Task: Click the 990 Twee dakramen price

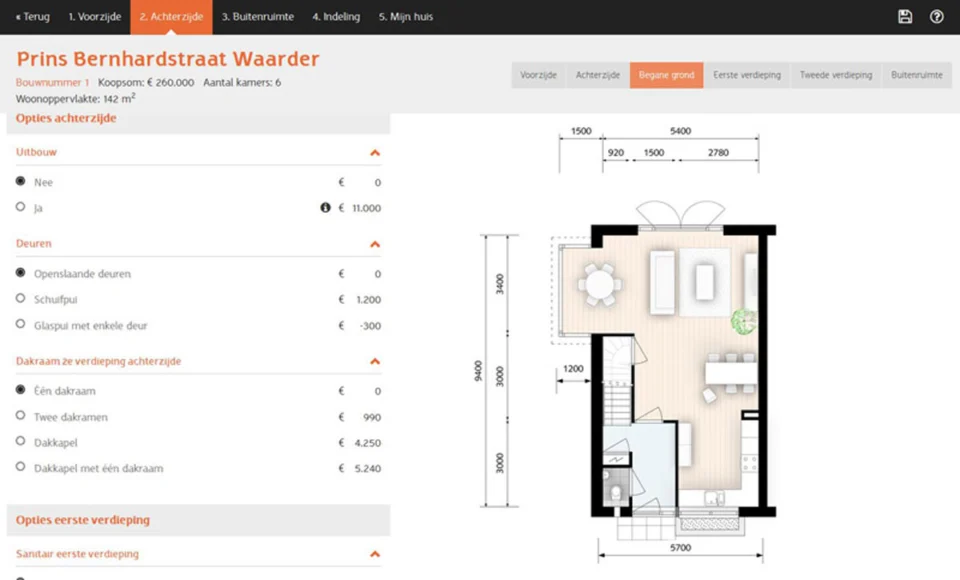Action: click(x=372, y=417)
